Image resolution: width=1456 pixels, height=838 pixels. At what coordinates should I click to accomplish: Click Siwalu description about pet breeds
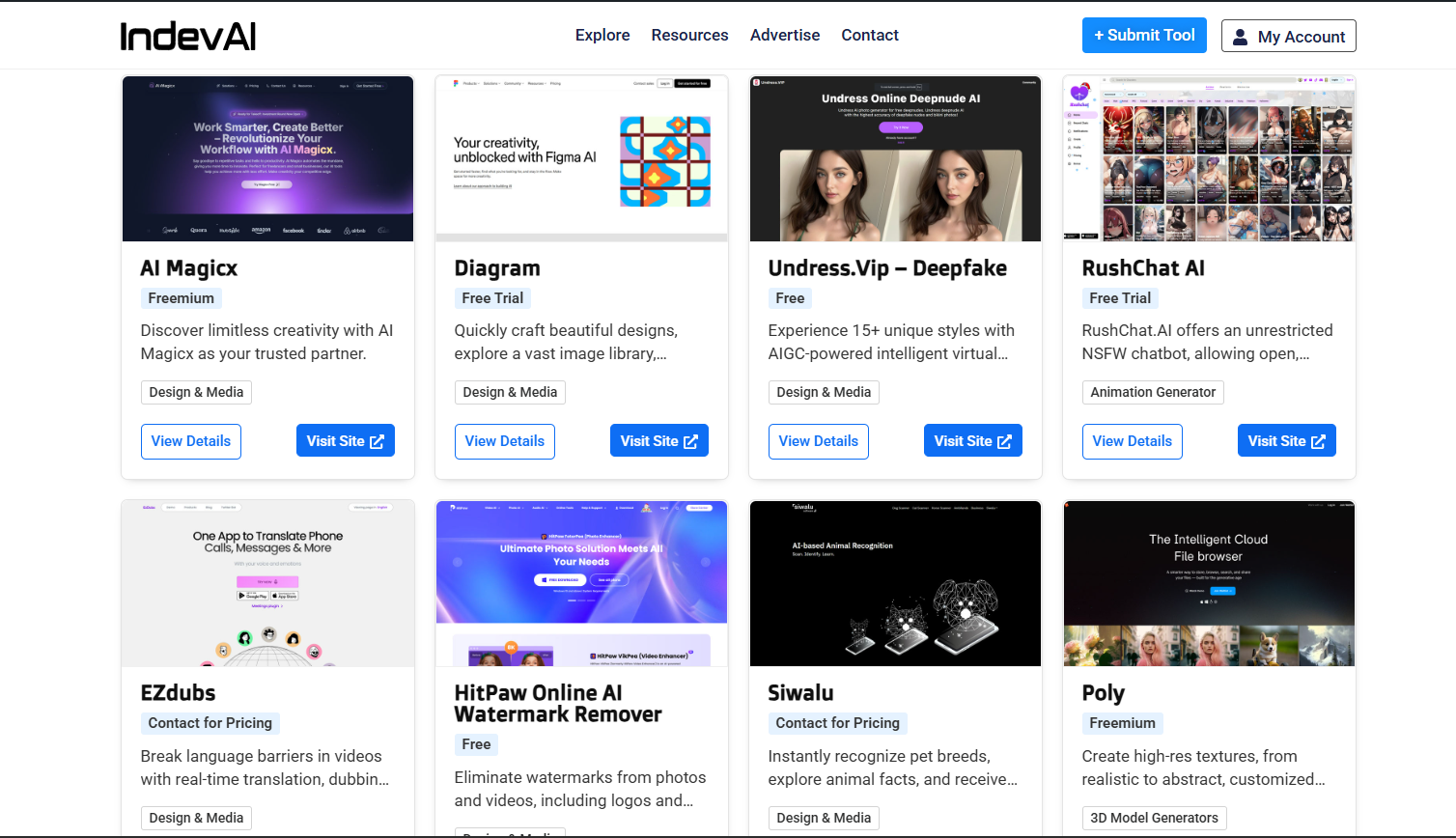pos(893,768)
